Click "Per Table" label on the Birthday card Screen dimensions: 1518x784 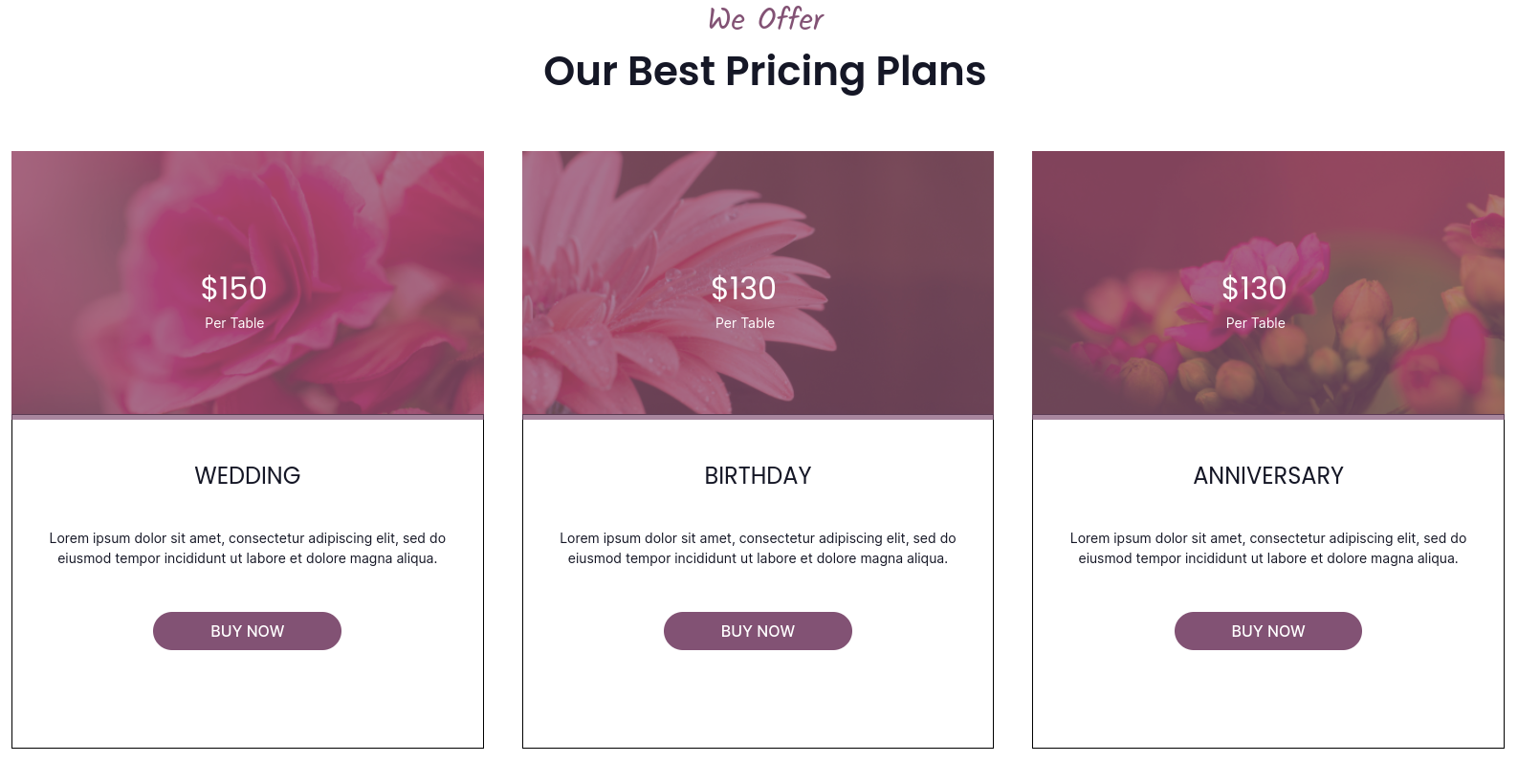tap(745, 323)
